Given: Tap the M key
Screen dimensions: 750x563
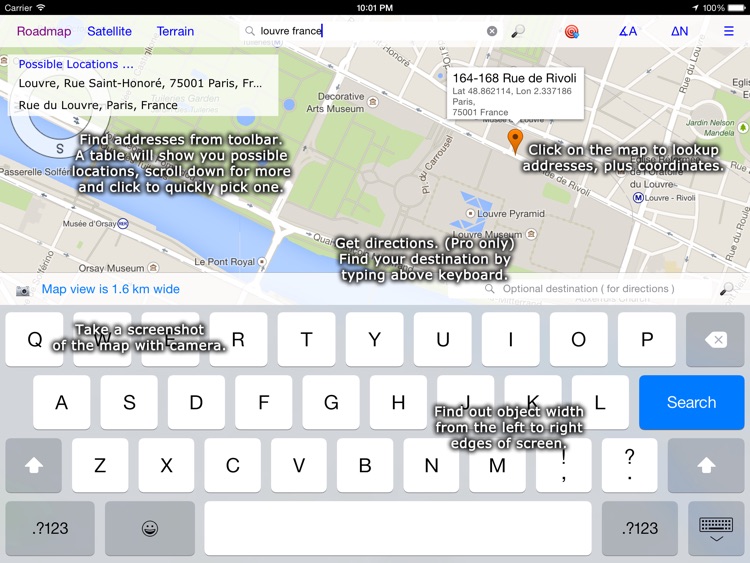Looking at the screenshot, I should 497,465.
